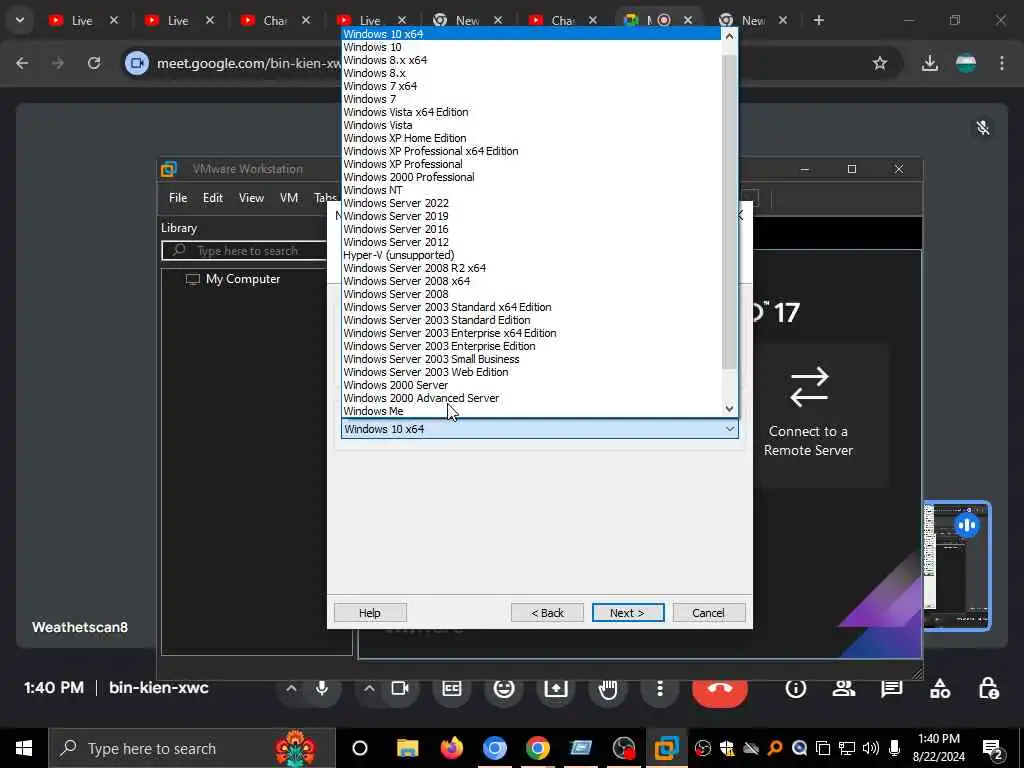Click the Present now screen share icon

[556, 688]
